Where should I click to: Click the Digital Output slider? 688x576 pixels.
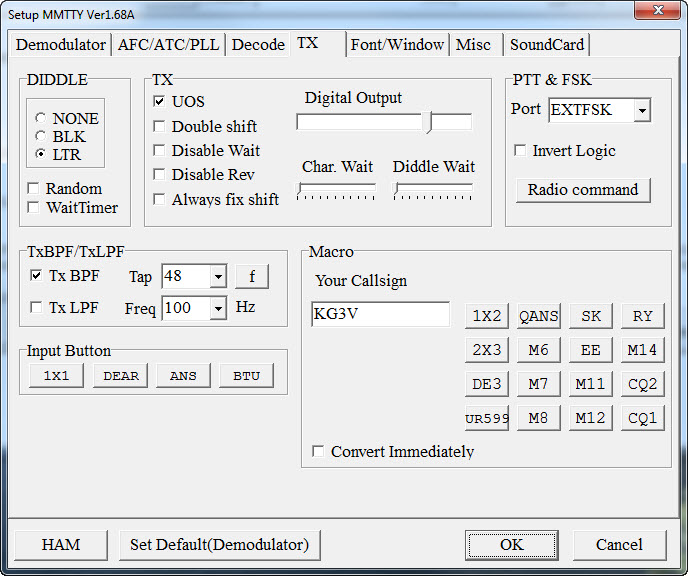383,122
